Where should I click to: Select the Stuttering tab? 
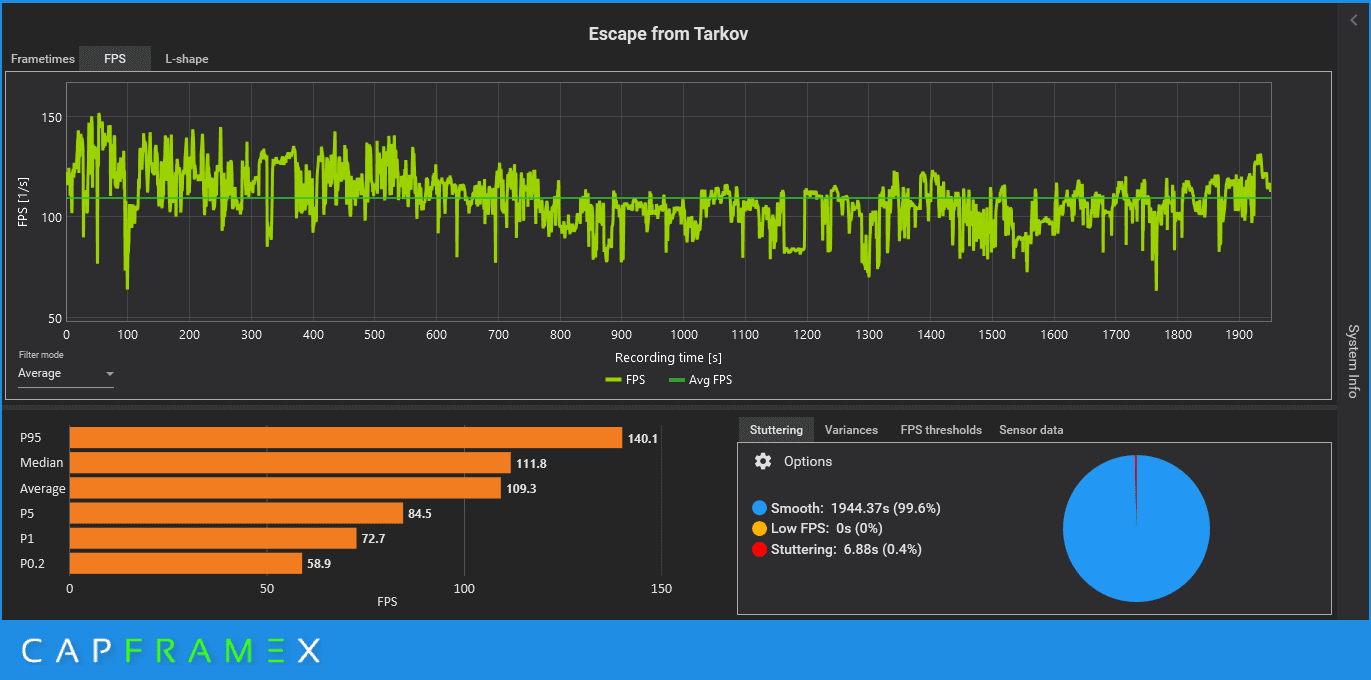tap(776, 430)
